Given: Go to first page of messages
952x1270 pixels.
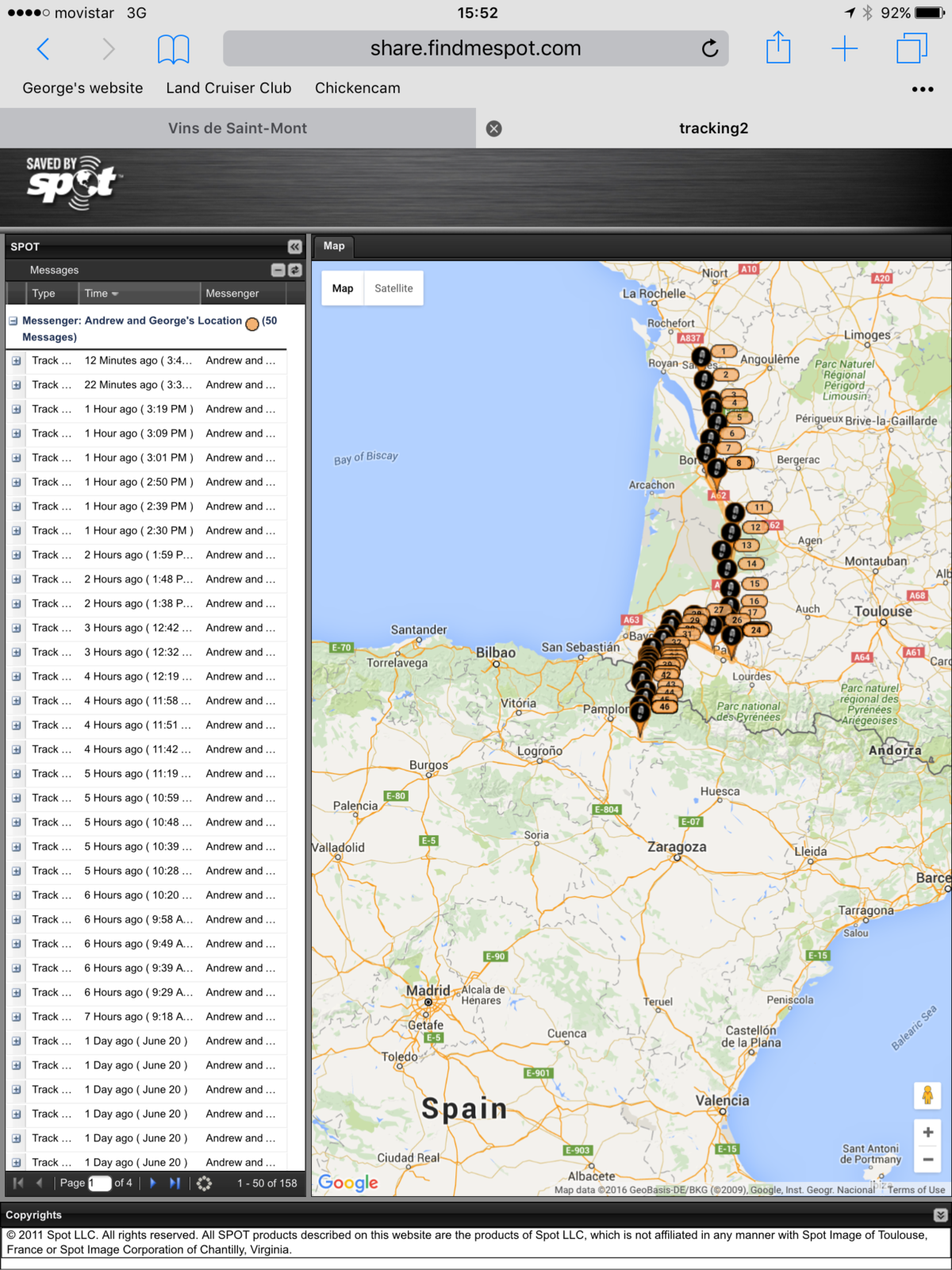Looking at the screenshot, I should (x=18, y=1183).
